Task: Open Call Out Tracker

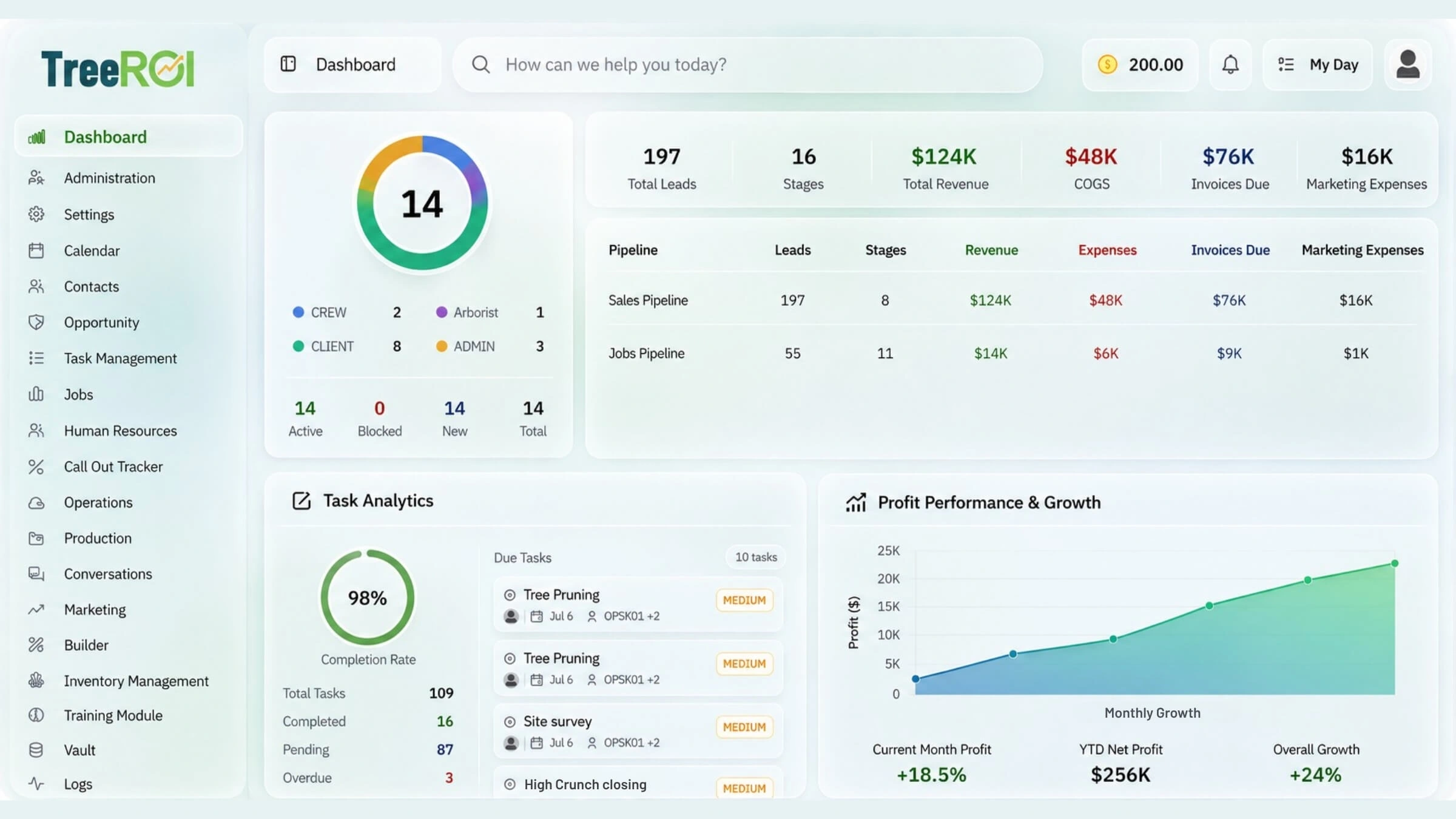Action: [x=113, y=467]
